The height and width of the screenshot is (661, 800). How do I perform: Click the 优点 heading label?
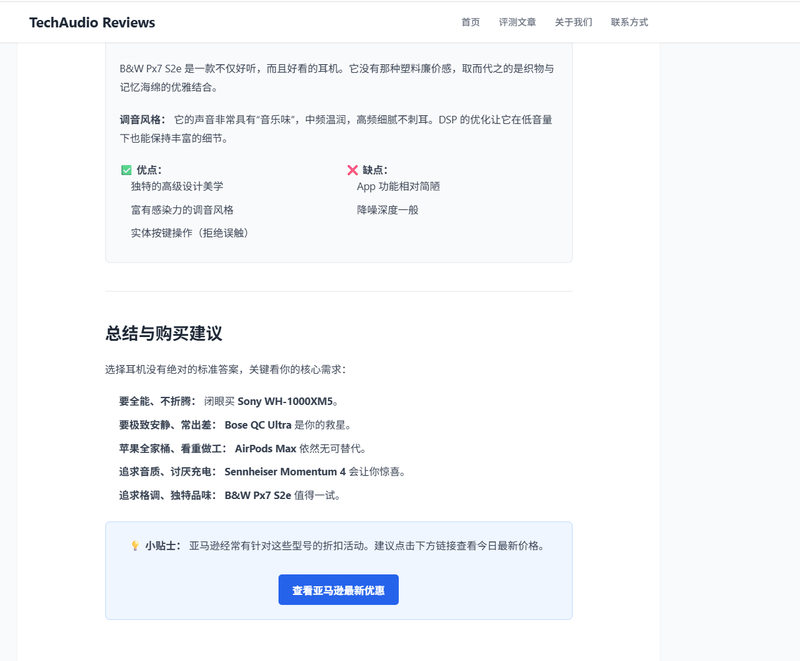click(149, 170)
